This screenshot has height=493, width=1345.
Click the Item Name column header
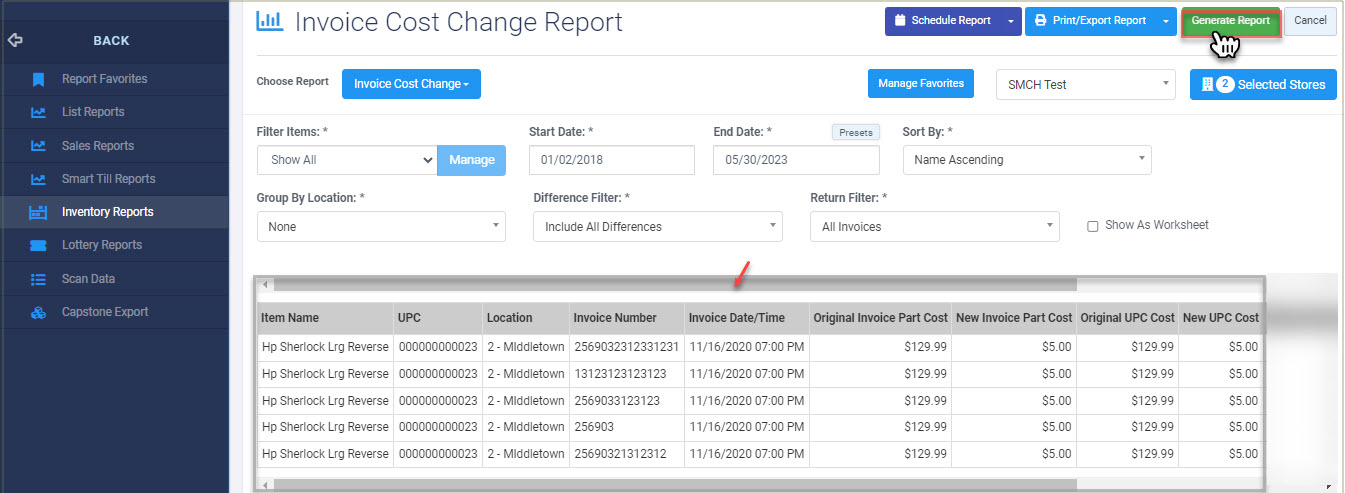coord(325,318)
